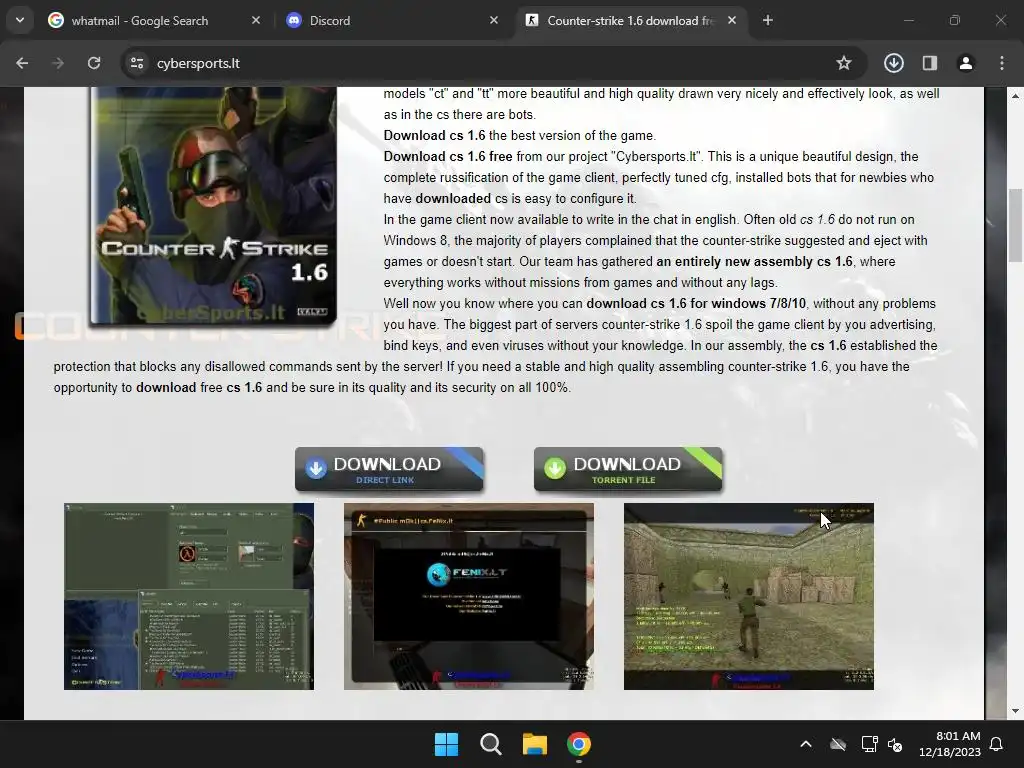Click the scrollbar up arrow

[x=1015, y=96]
